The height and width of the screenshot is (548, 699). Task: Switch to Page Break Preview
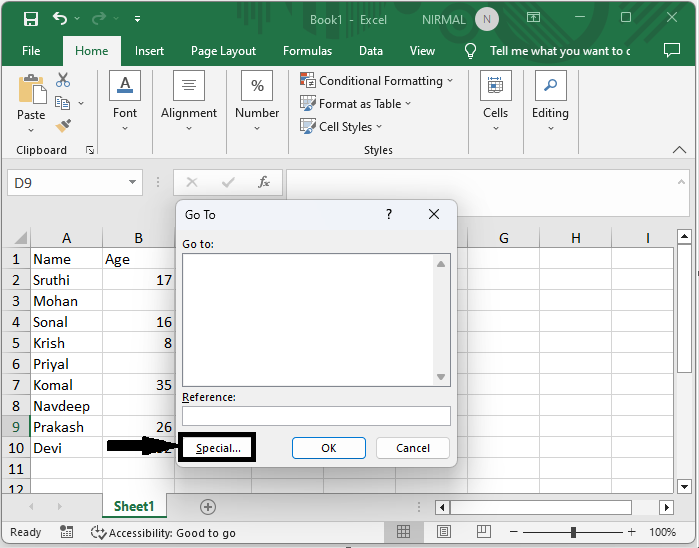pyautogui.click(x=483, y=532)
